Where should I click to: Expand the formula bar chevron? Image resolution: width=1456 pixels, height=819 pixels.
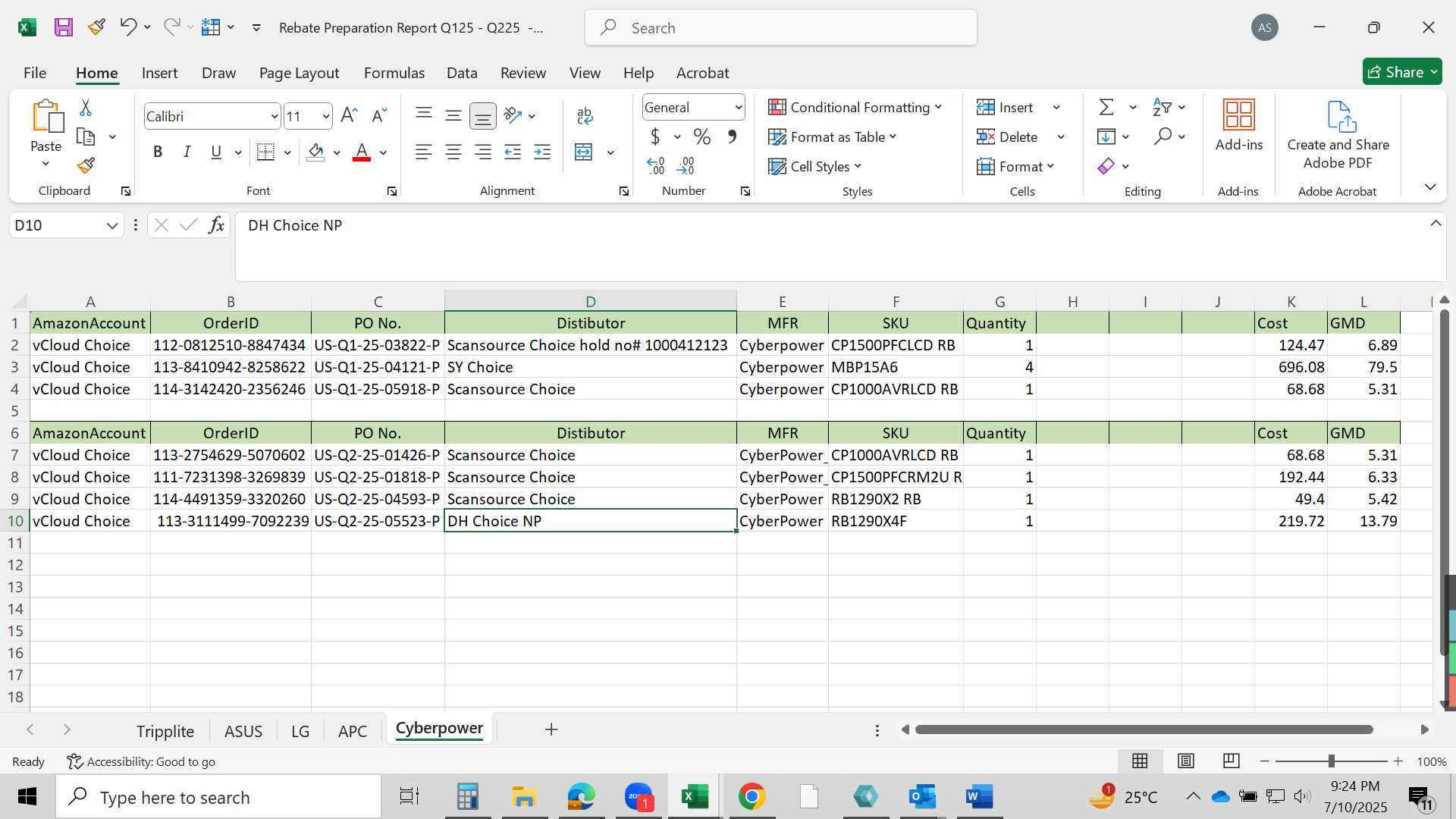[x=1436, y=224]
